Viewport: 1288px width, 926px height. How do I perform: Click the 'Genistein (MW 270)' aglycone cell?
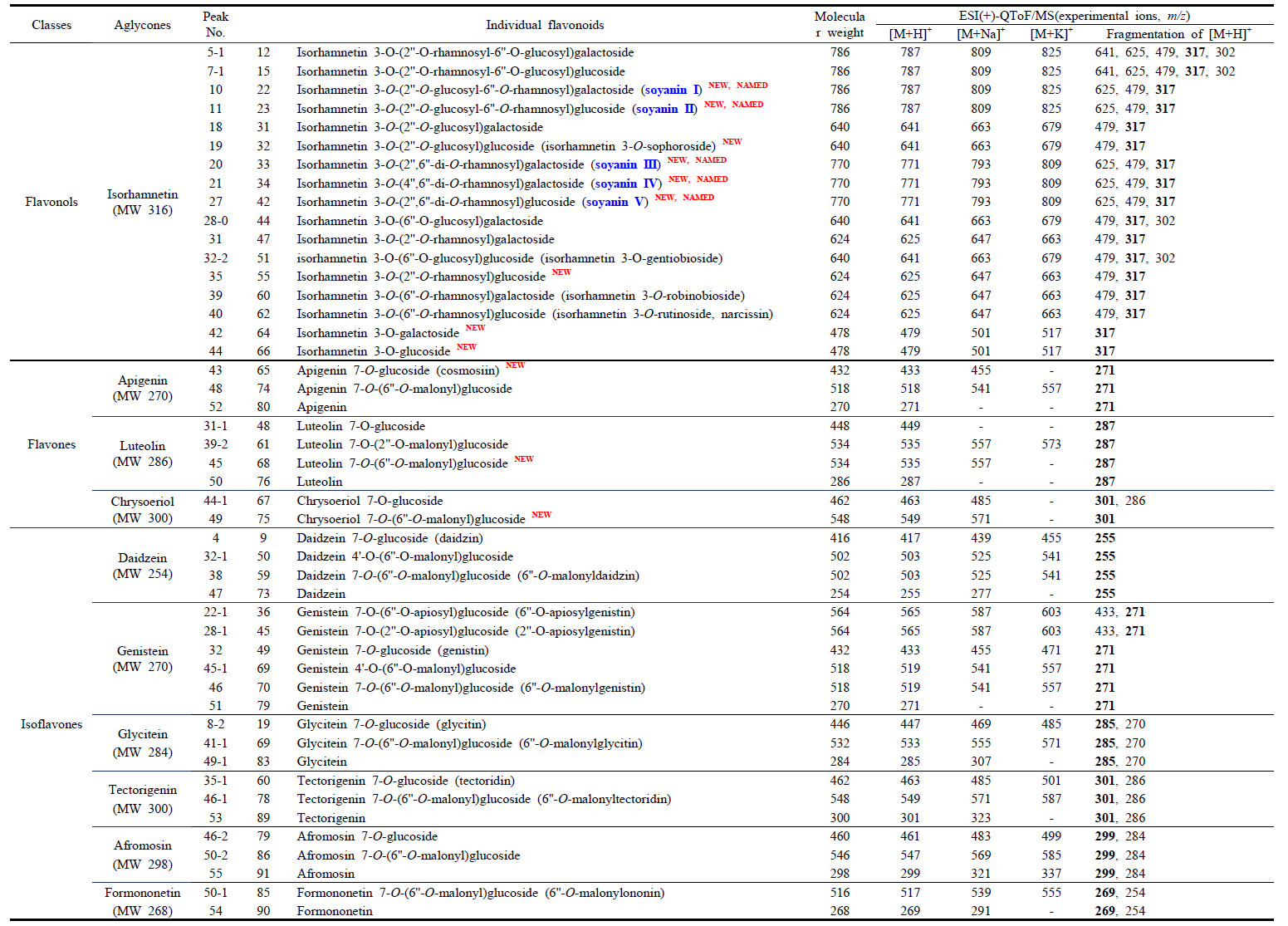pos(142,659)
